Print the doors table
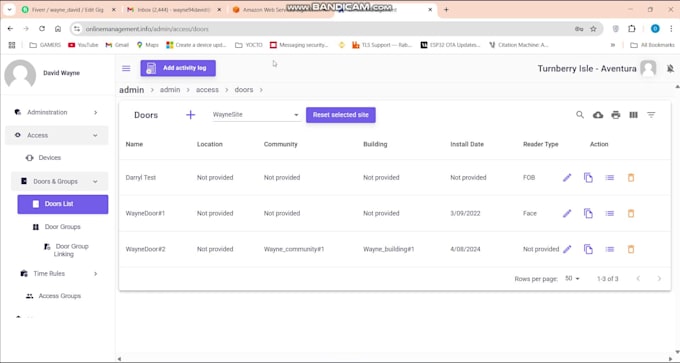 [x=616, y=115]
